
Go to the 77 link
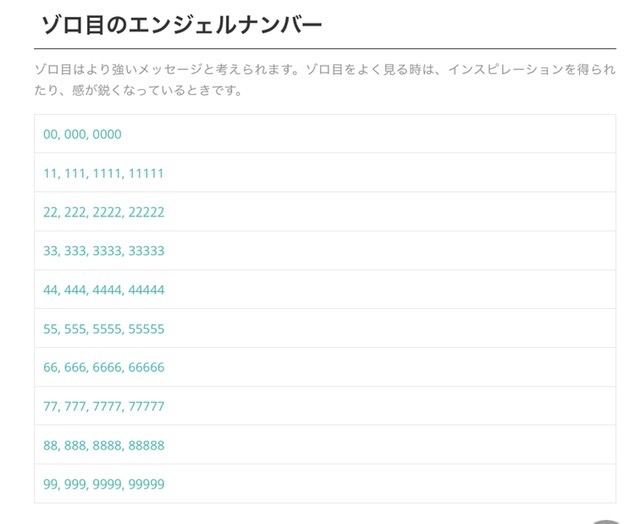(51, 407)
